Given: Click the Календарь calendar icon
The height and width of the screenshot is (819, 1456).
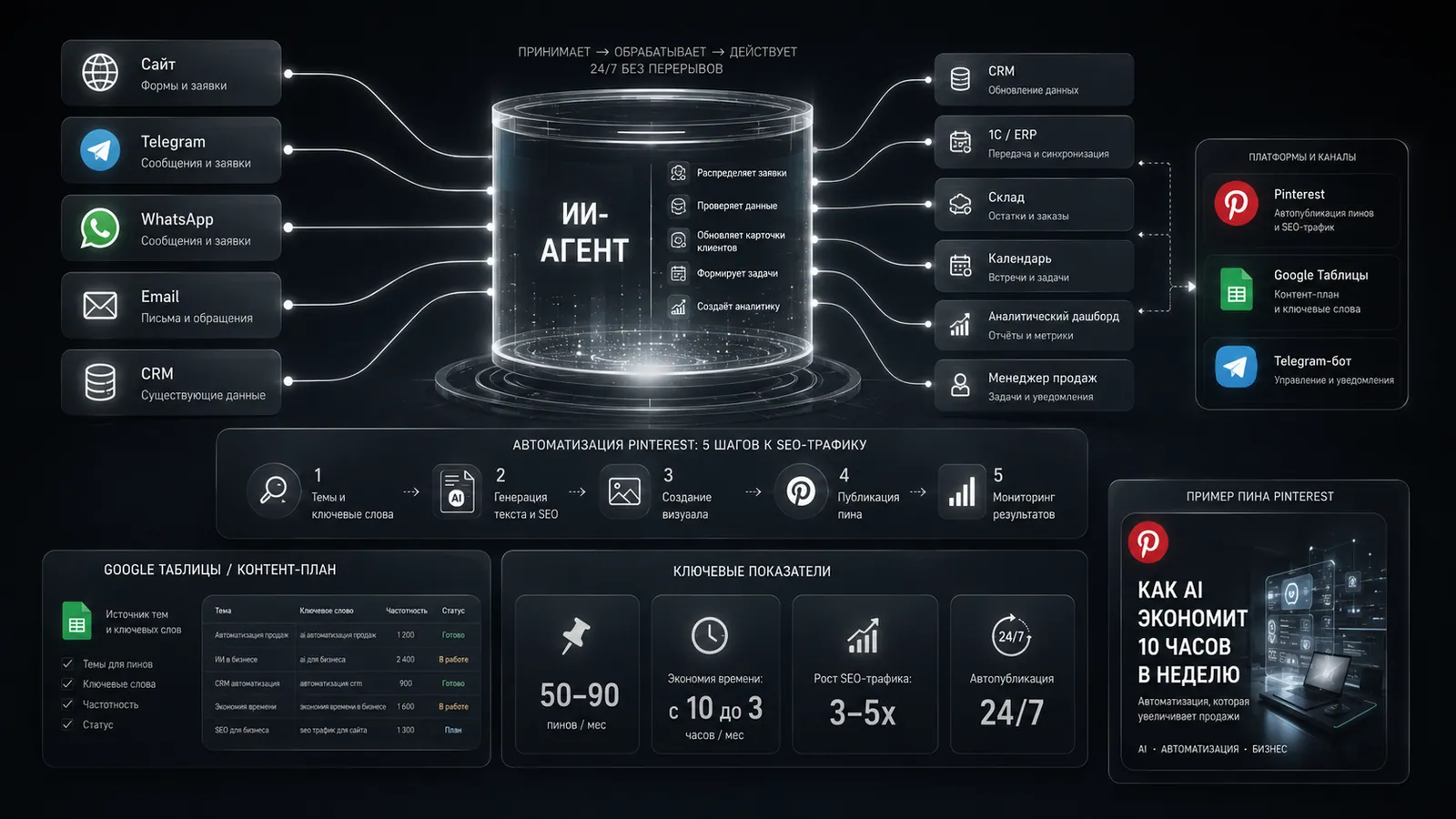Looking at the screenshot, I should (960, 266).
